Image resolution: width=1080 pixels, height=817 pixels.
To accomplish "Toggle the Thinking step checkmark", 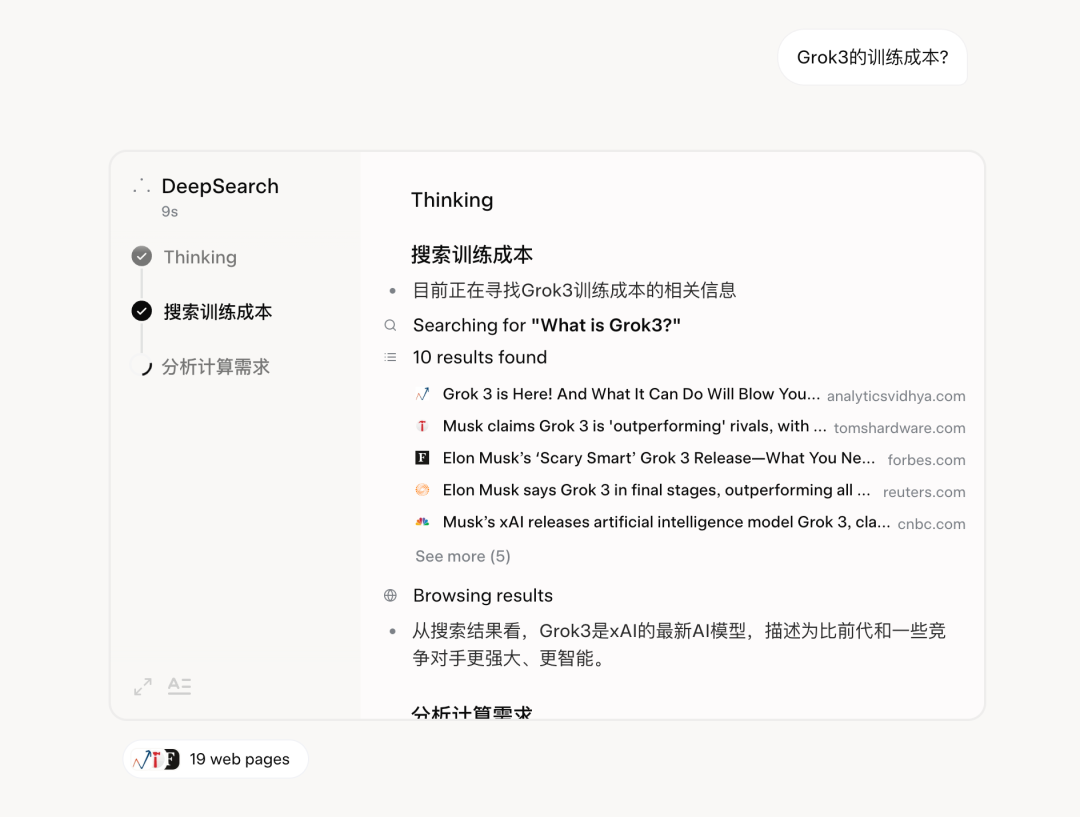I will 141,256.
